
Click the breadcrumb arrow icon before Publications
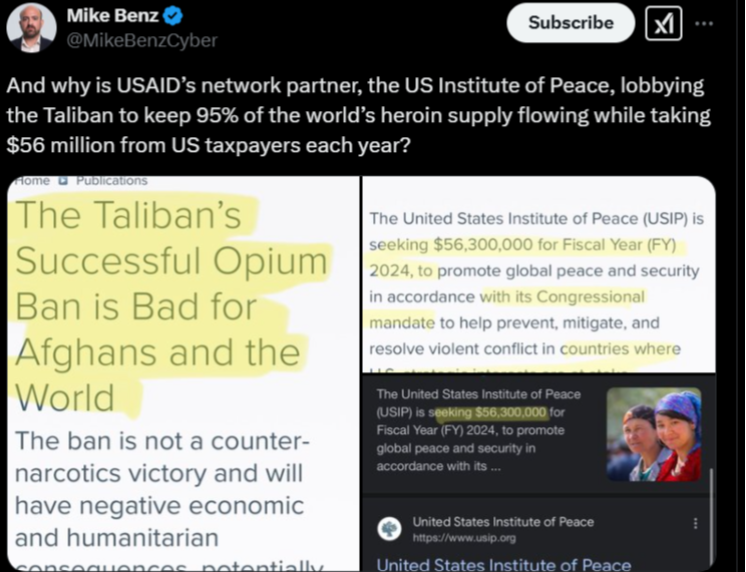click(63, 181)
